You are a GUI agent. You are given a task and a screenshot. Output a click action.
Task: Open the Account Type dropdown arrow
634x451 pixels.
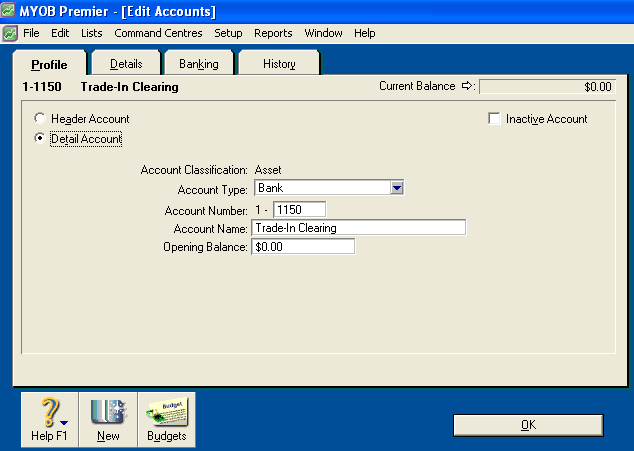coord(397,188)
